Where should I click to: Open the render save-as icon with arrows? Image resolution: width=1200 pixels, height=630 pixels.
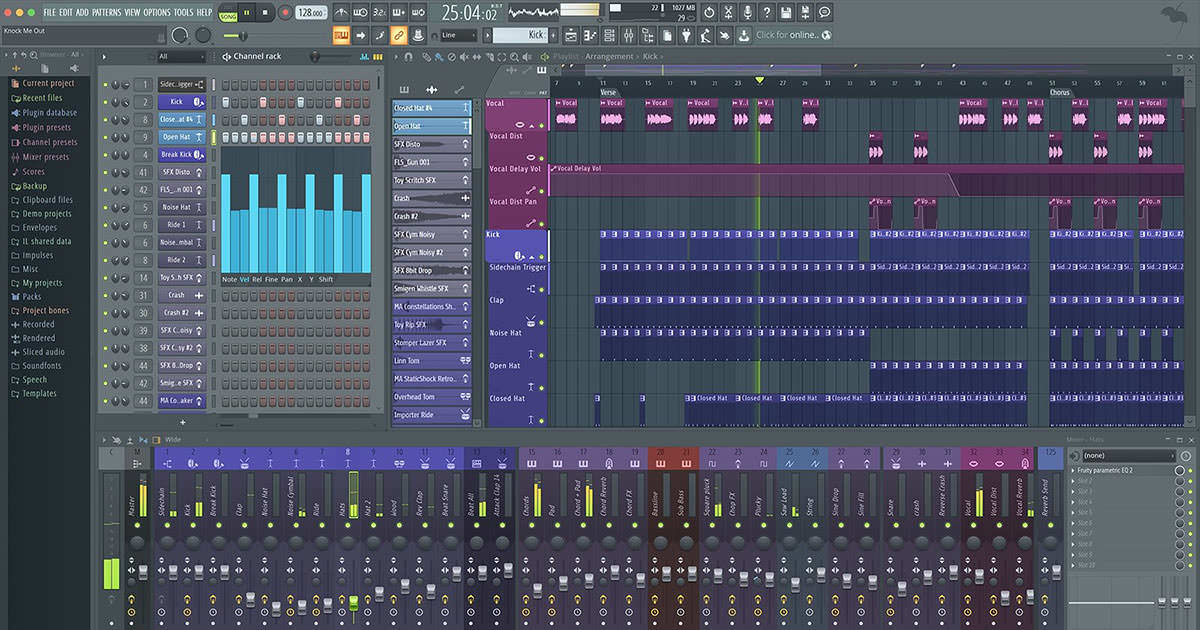tap(805, 12)
